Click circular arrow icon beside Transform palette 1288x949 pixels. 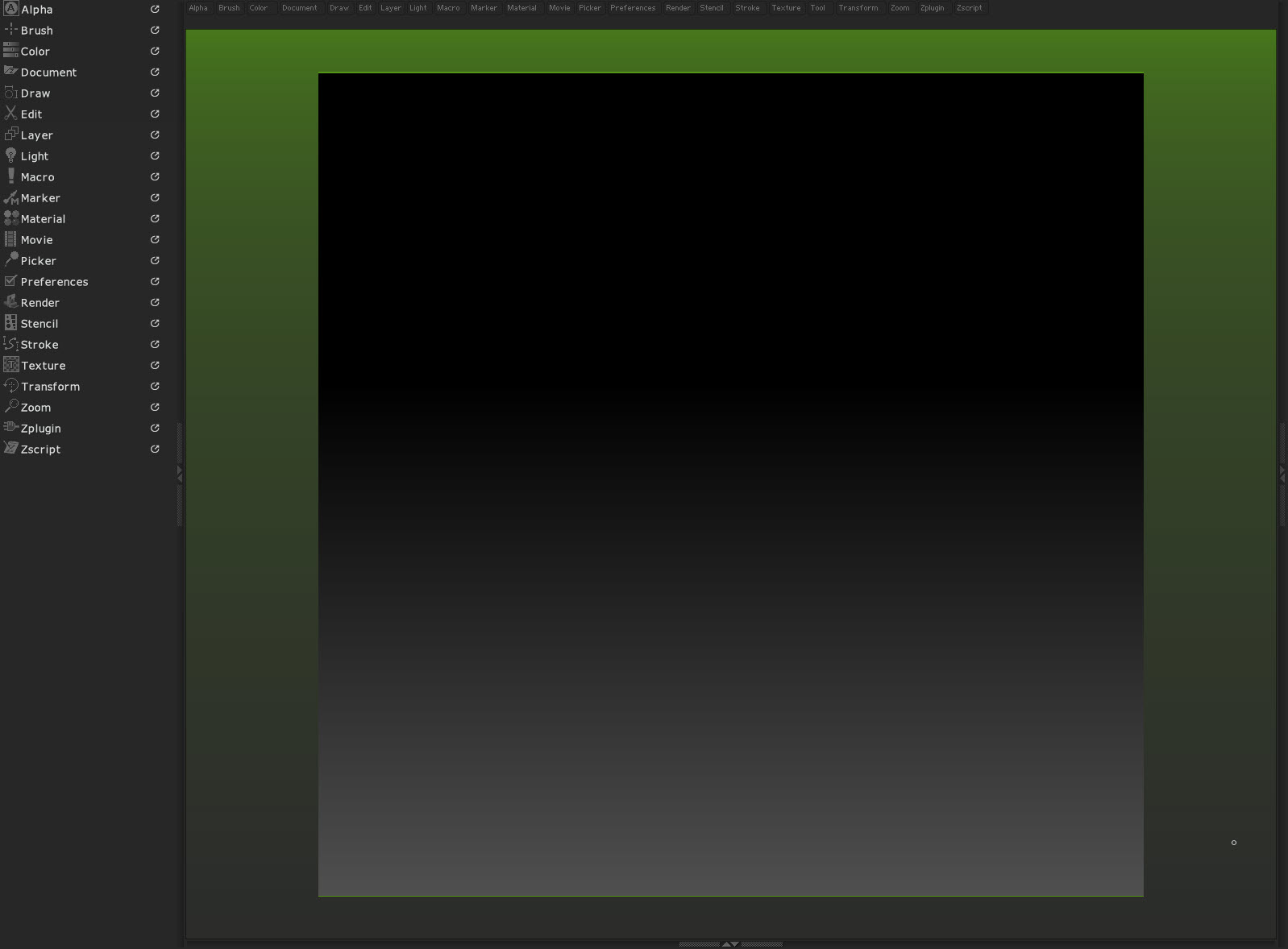point(155,386)
